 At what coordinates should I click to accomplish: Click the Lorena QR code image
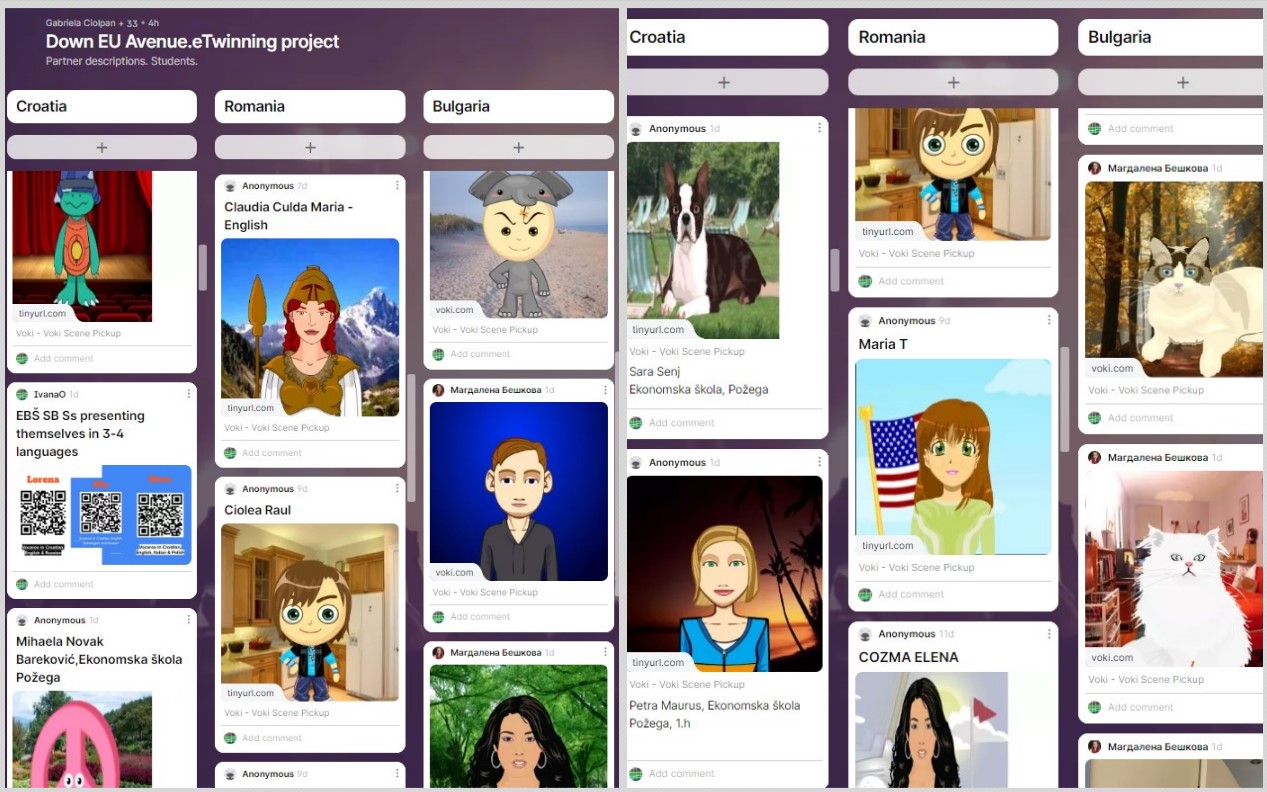tap(42, 513)
